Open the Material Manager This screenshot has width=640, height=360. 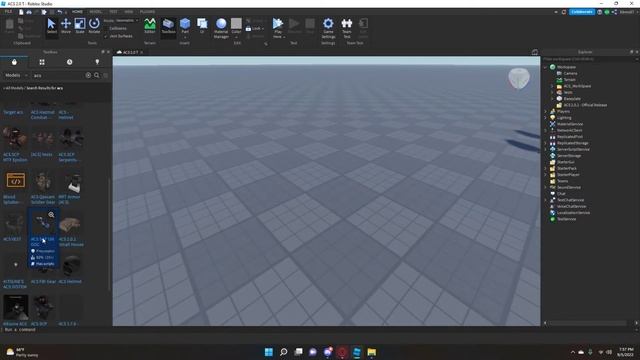click(221, 28)
